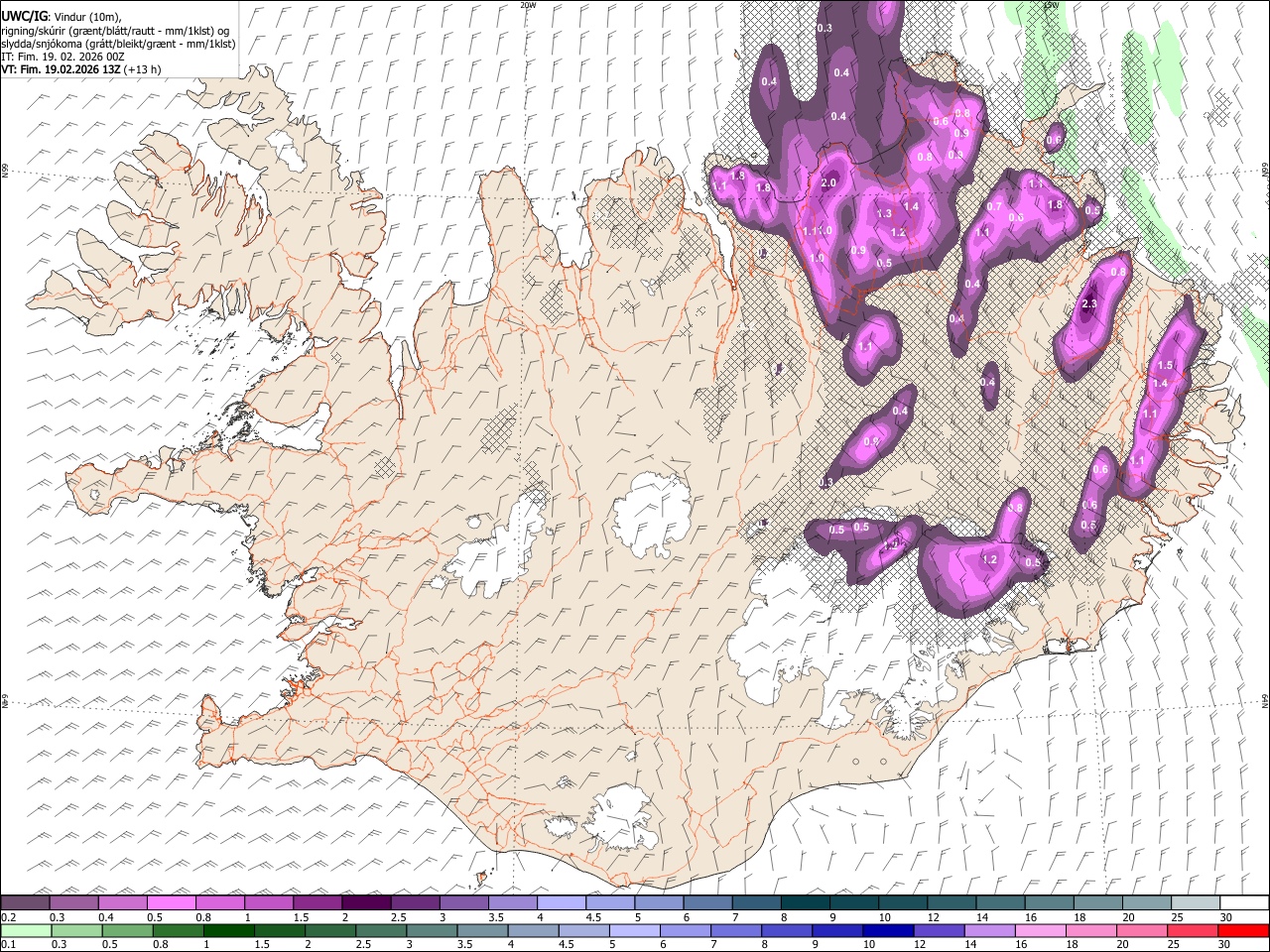The image size is (1270, 952).
Task: Click the '15W' longitude label
Action: [1050, 4]
